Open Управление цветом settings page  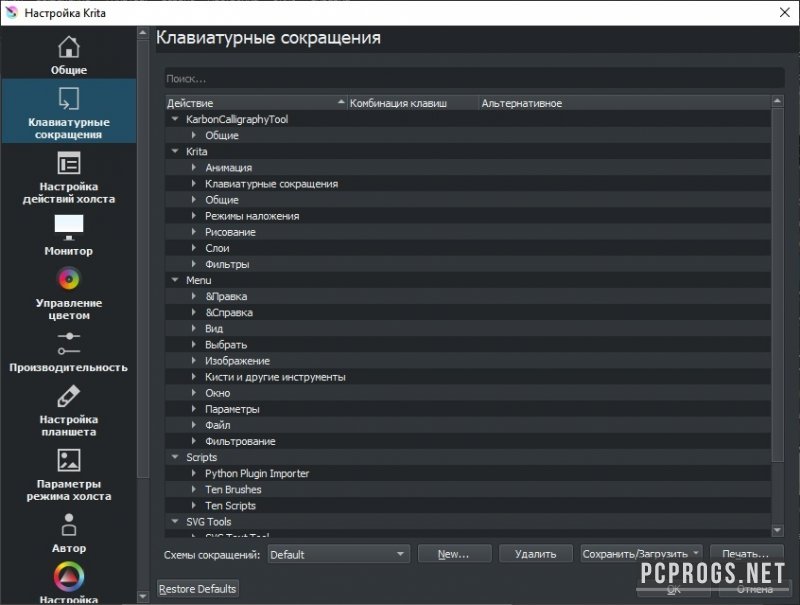(68, 294)
